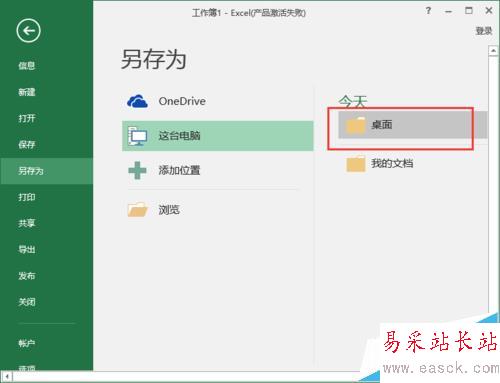
Task: Click the plus icon for 添加位置
Action: [137, 170]
